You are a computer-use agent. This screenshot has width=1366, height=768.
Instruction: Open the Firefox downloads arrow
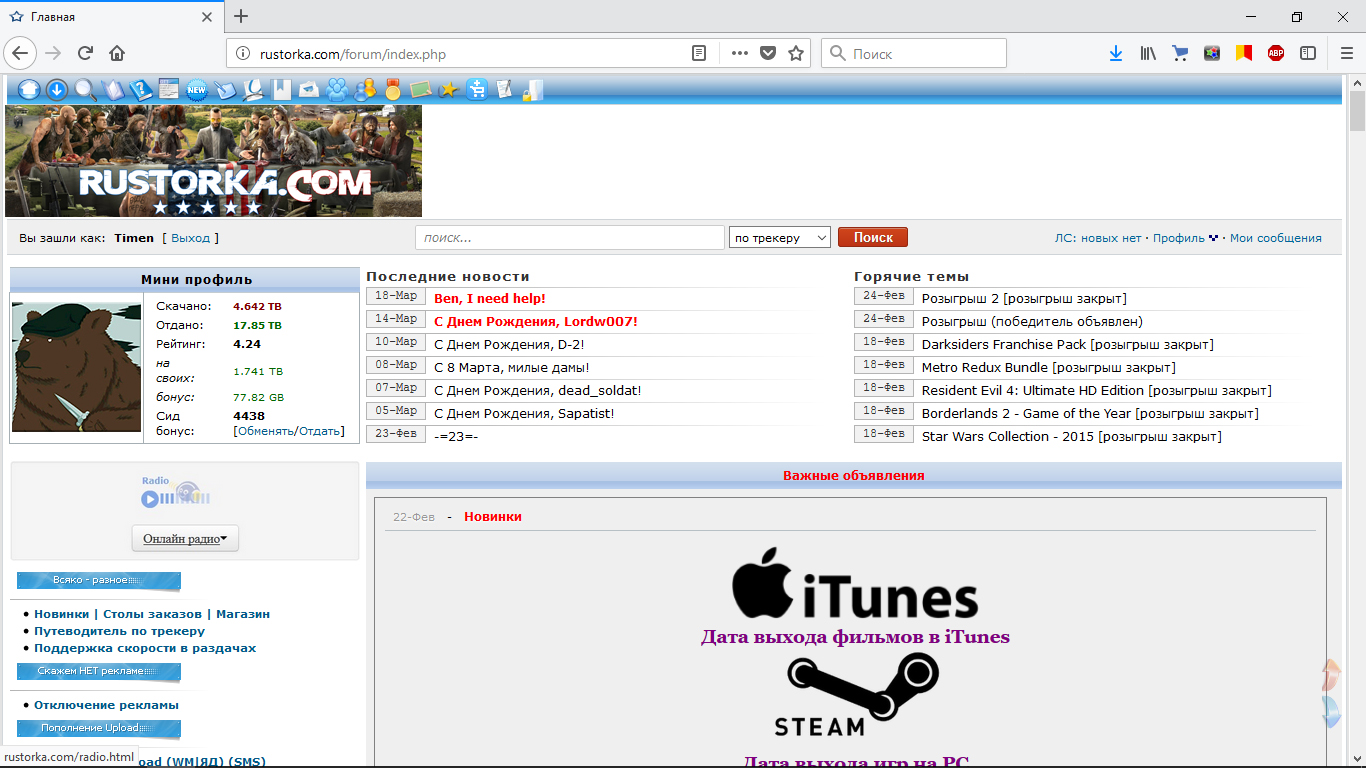click(x=1116, y=54)
